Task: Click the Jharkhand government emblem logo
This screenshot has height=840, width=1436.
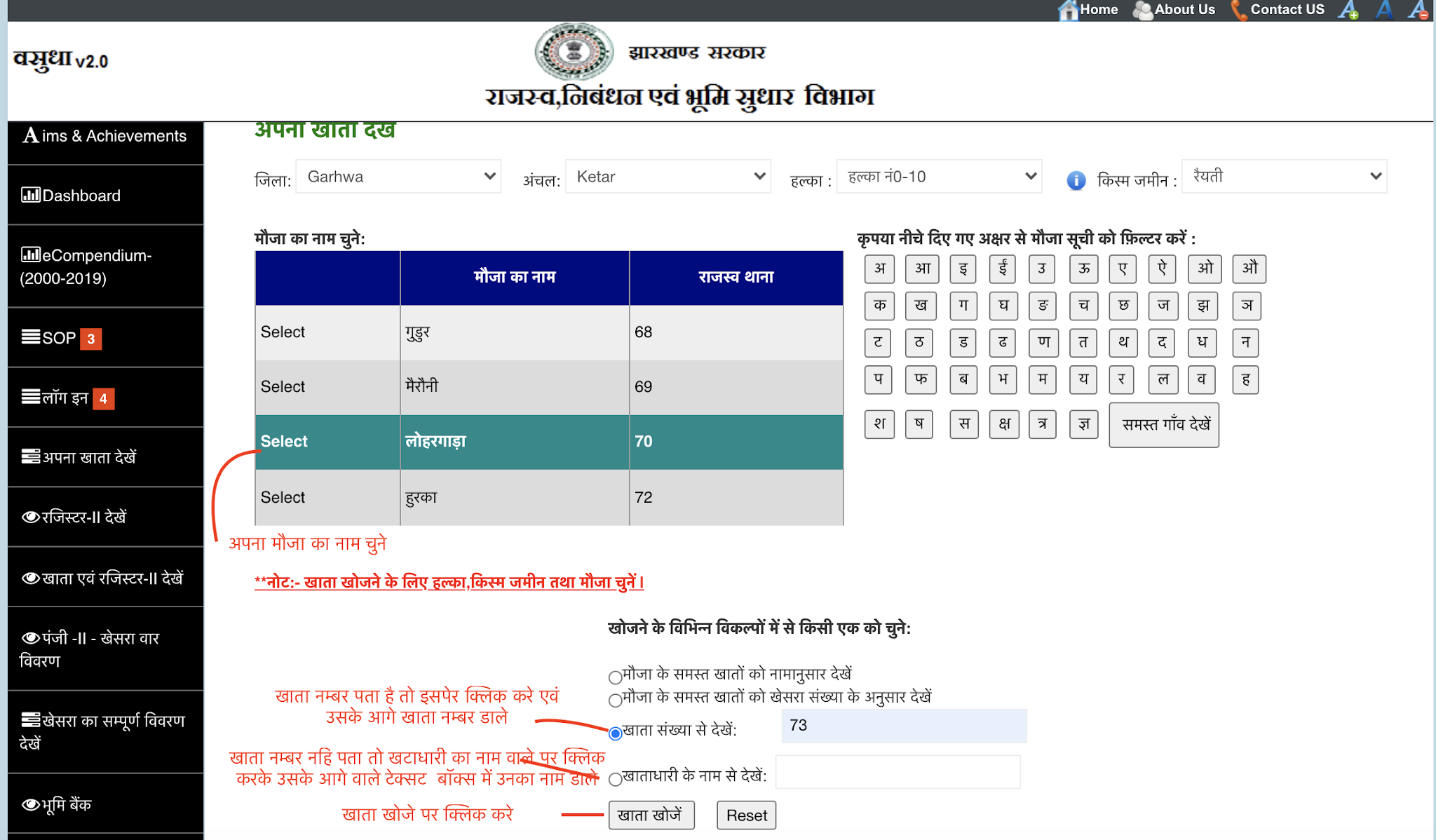Action: point(574,51)
